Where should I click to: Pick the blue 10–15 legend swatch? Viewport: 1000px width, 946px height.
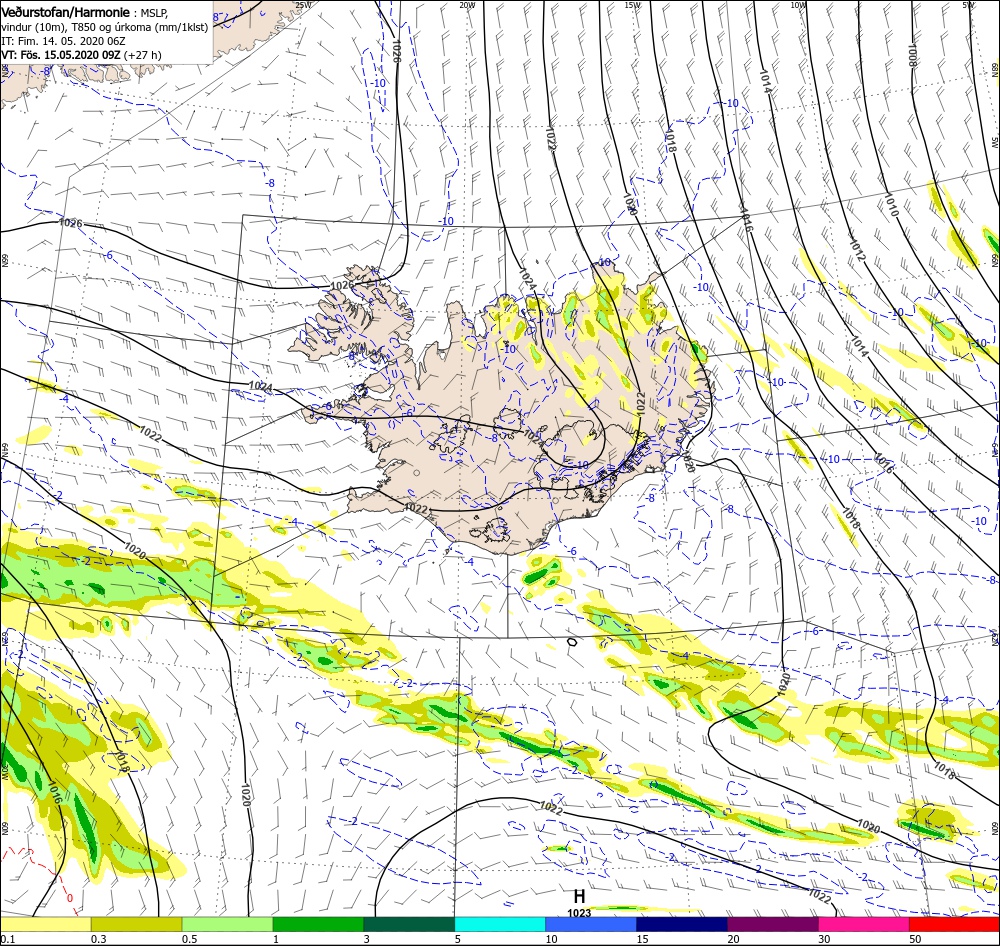tap(591, 924)
